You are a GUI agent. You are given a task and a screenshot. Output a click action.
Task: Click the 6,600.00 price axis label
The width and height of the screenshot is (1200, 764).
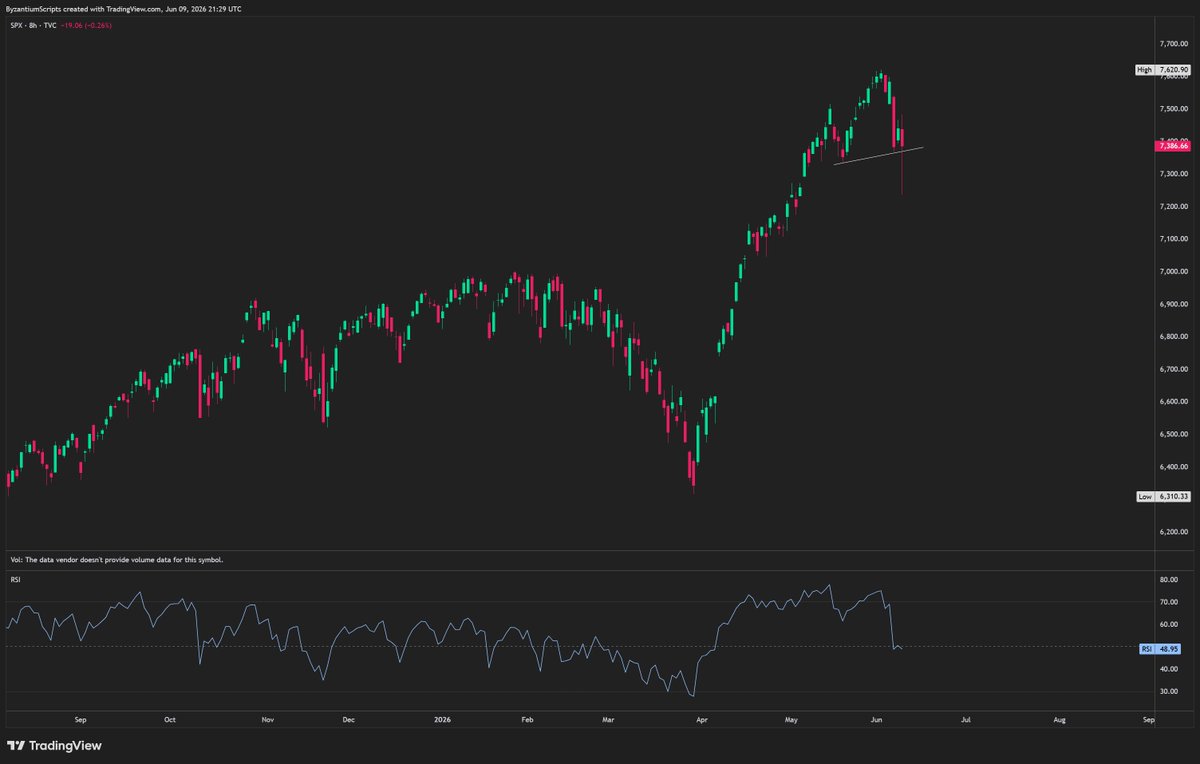(1173, 401)
